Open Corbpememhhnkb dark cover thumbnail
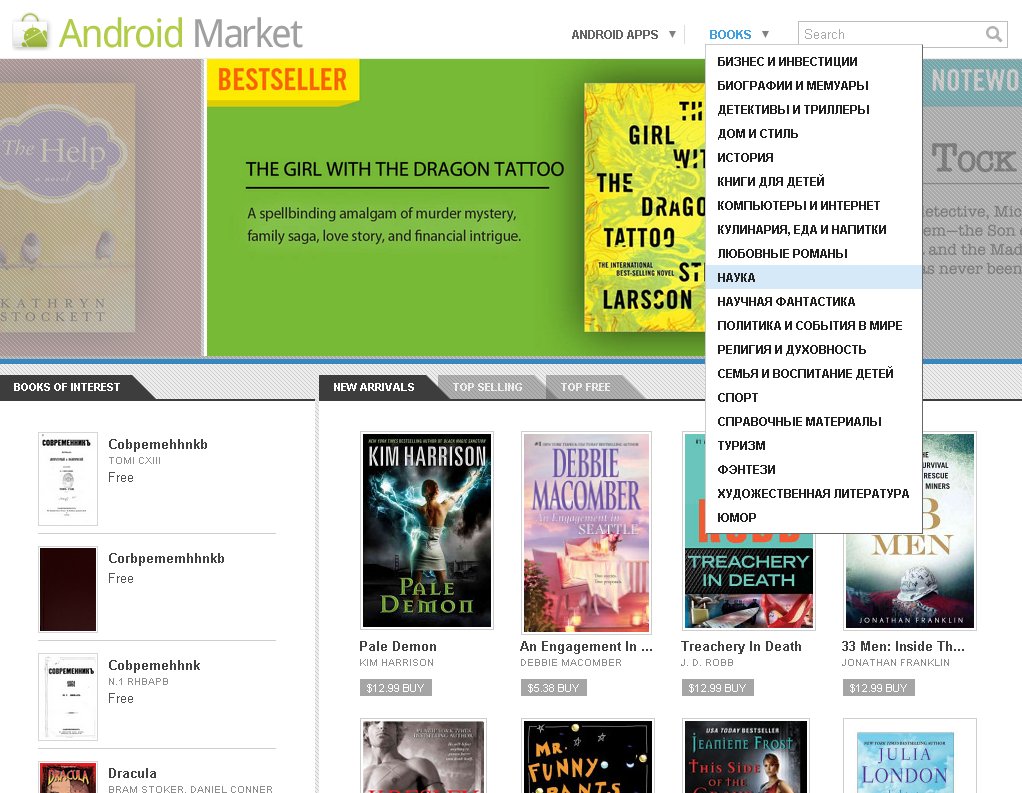 tap(68, 590)
